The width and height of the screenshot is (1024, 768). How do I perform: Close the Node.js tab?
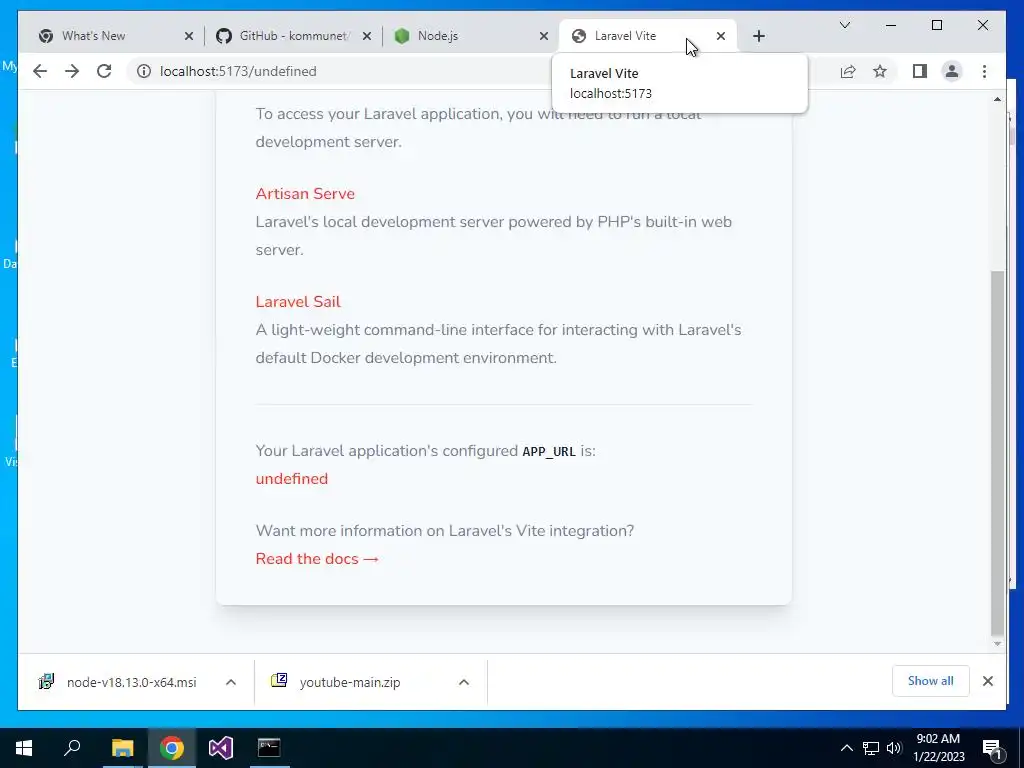543,36
